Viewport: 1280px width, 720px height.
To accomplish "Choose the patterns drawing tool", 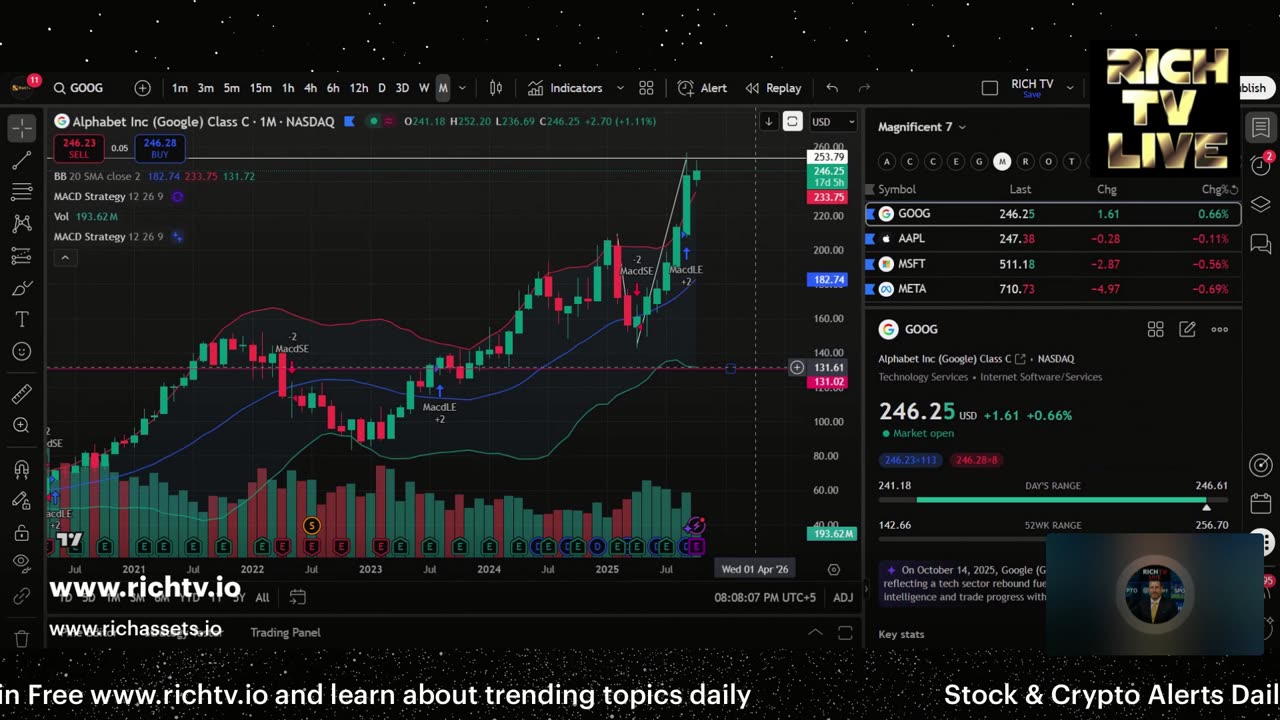I will click(x=21, y=224).
